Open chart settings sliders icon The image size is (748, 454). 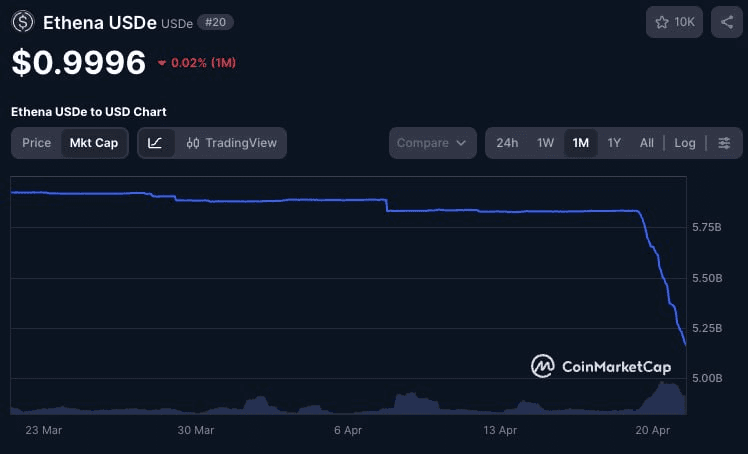click(724, 143)
